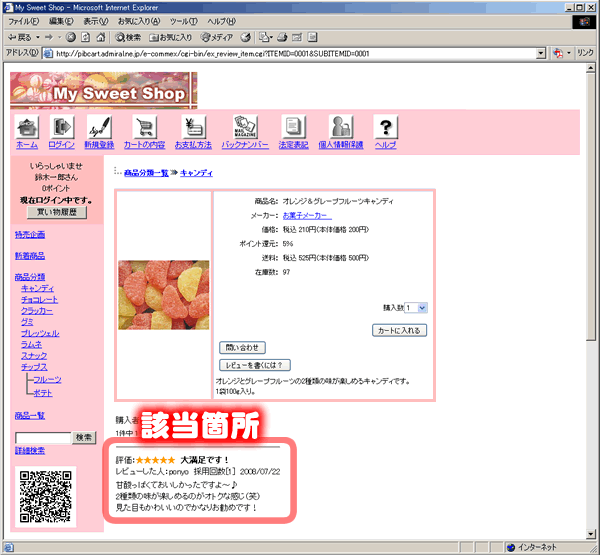
Task: Expand the address bar dropdown arrow
Action: (541, 53)
